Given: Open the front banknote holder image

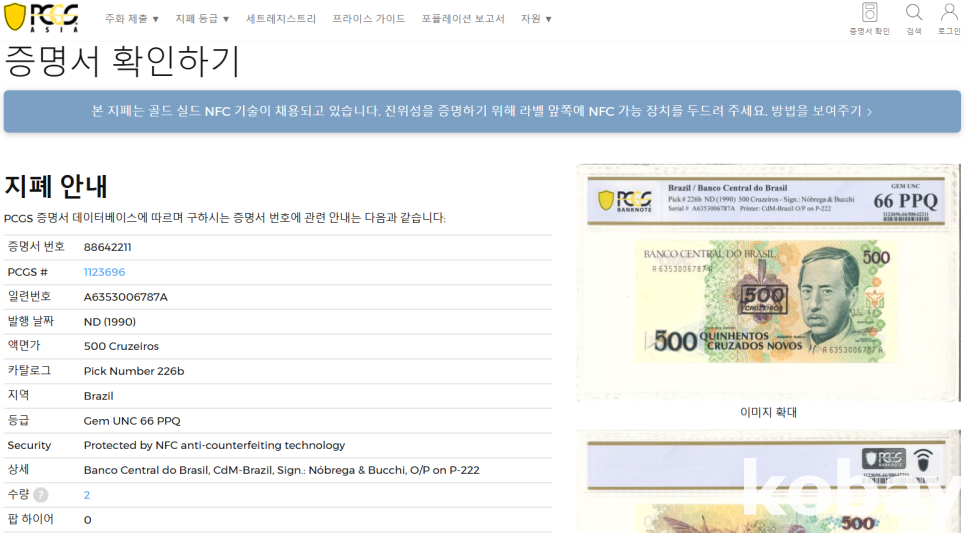Looking at the screenshot, I should tap(768, 283).
